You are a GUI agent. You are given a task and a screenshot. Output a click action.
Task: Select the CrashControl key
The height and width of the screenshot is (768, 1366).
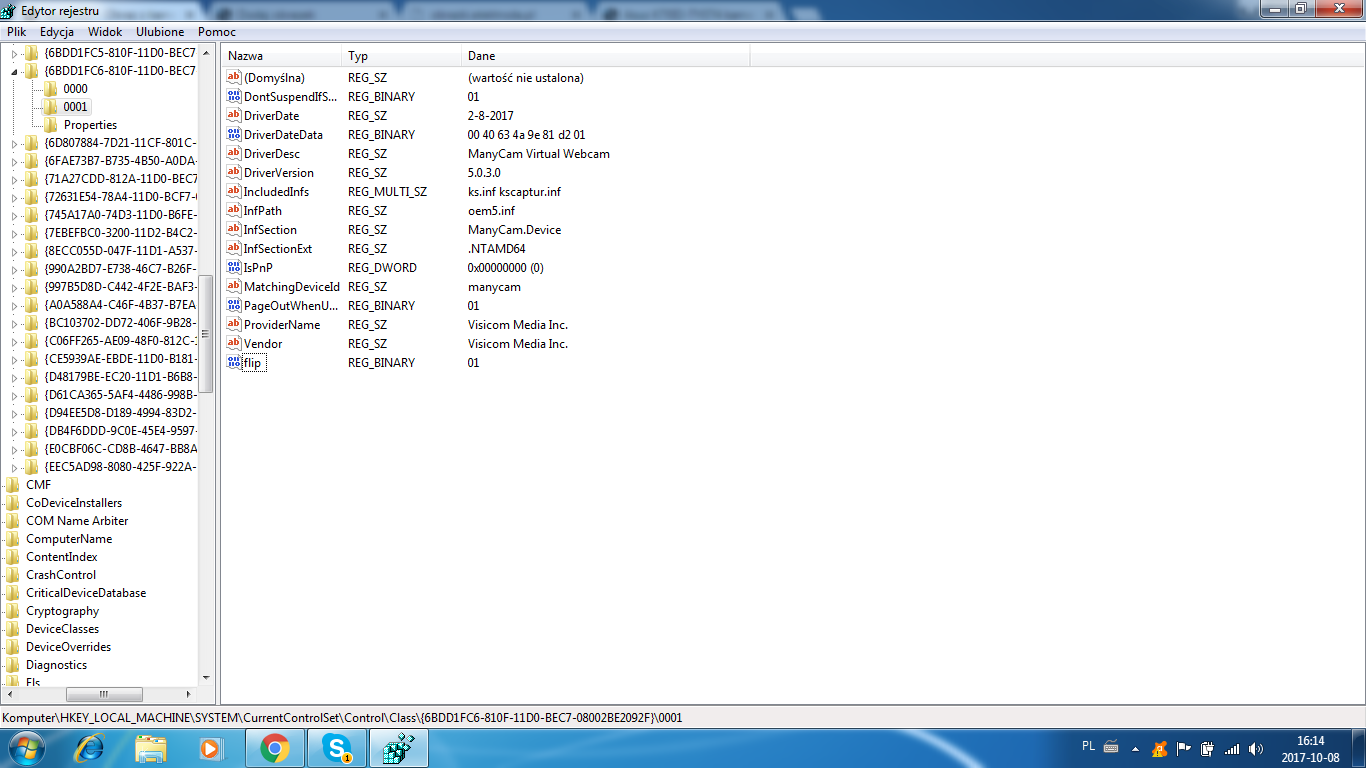click(x=61, y=575)
